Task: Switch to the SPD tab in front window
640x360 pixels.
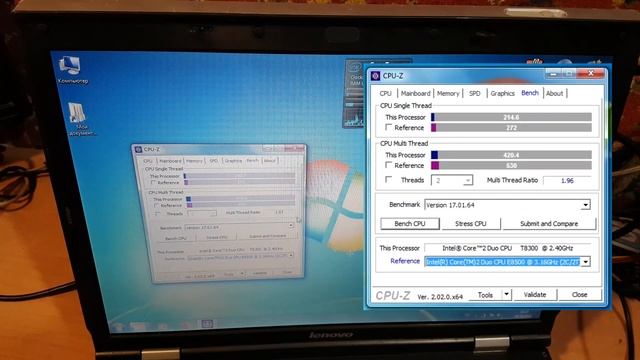Action: tap(474, 93)
